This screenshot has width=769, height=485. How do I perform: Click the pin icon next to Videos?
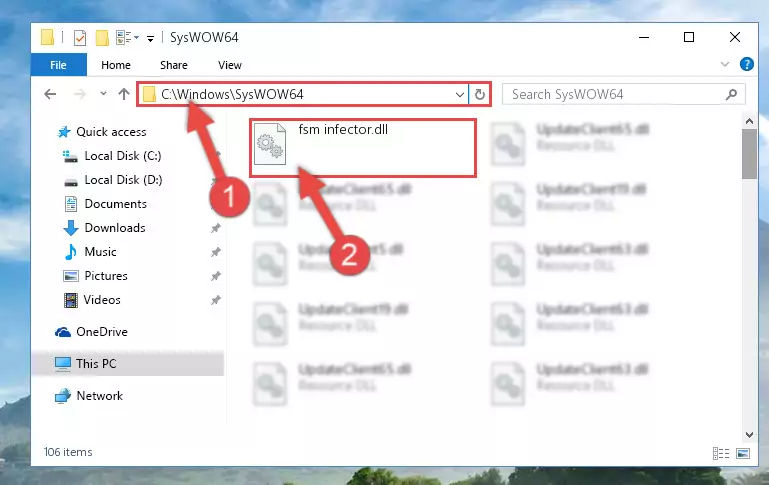[x=215, y=300]
